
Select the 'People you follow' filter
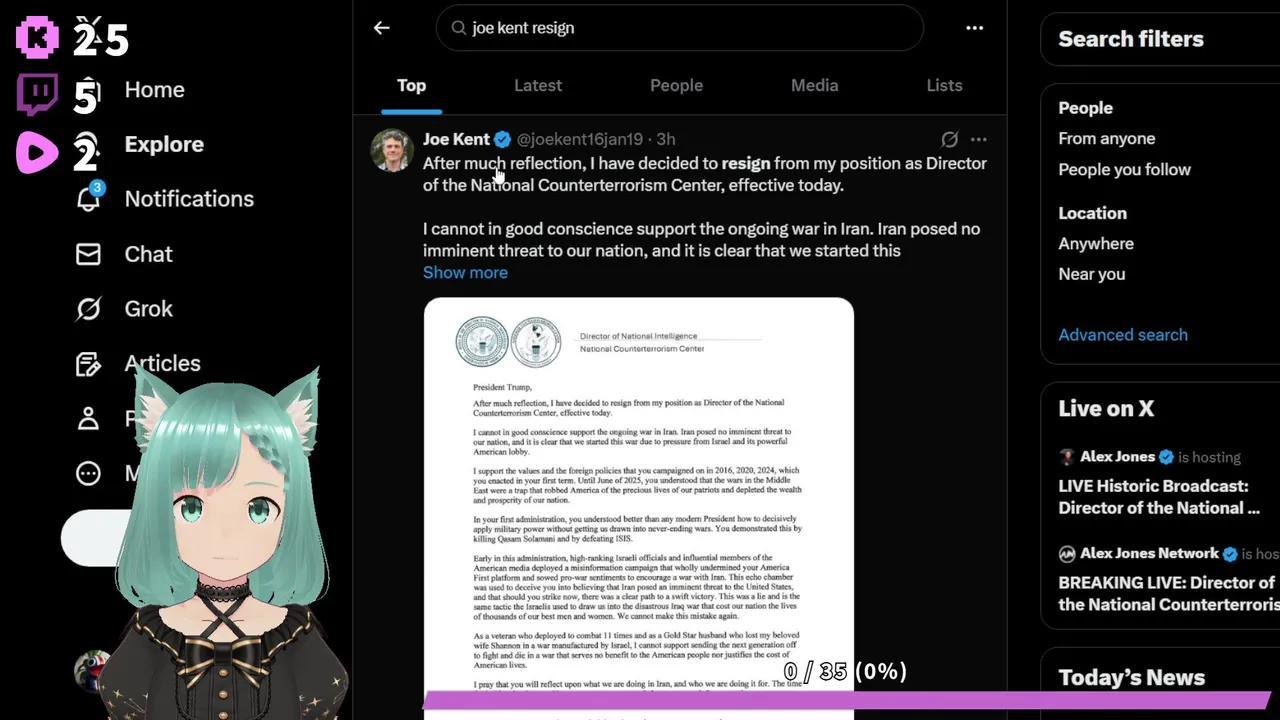[1125, 170]
